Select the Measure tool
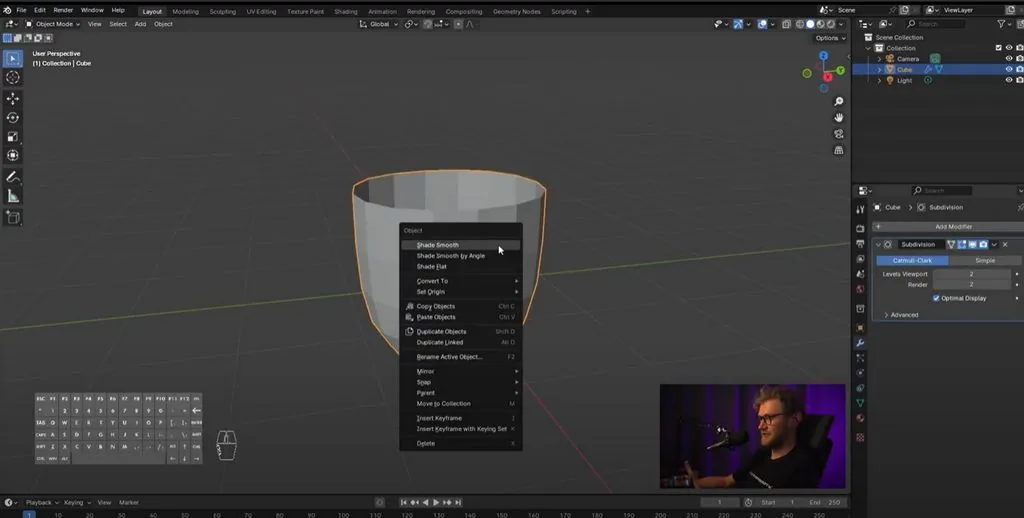Image resolution: width=1024 pixels, height=518 pixels. tap(12, 196)
